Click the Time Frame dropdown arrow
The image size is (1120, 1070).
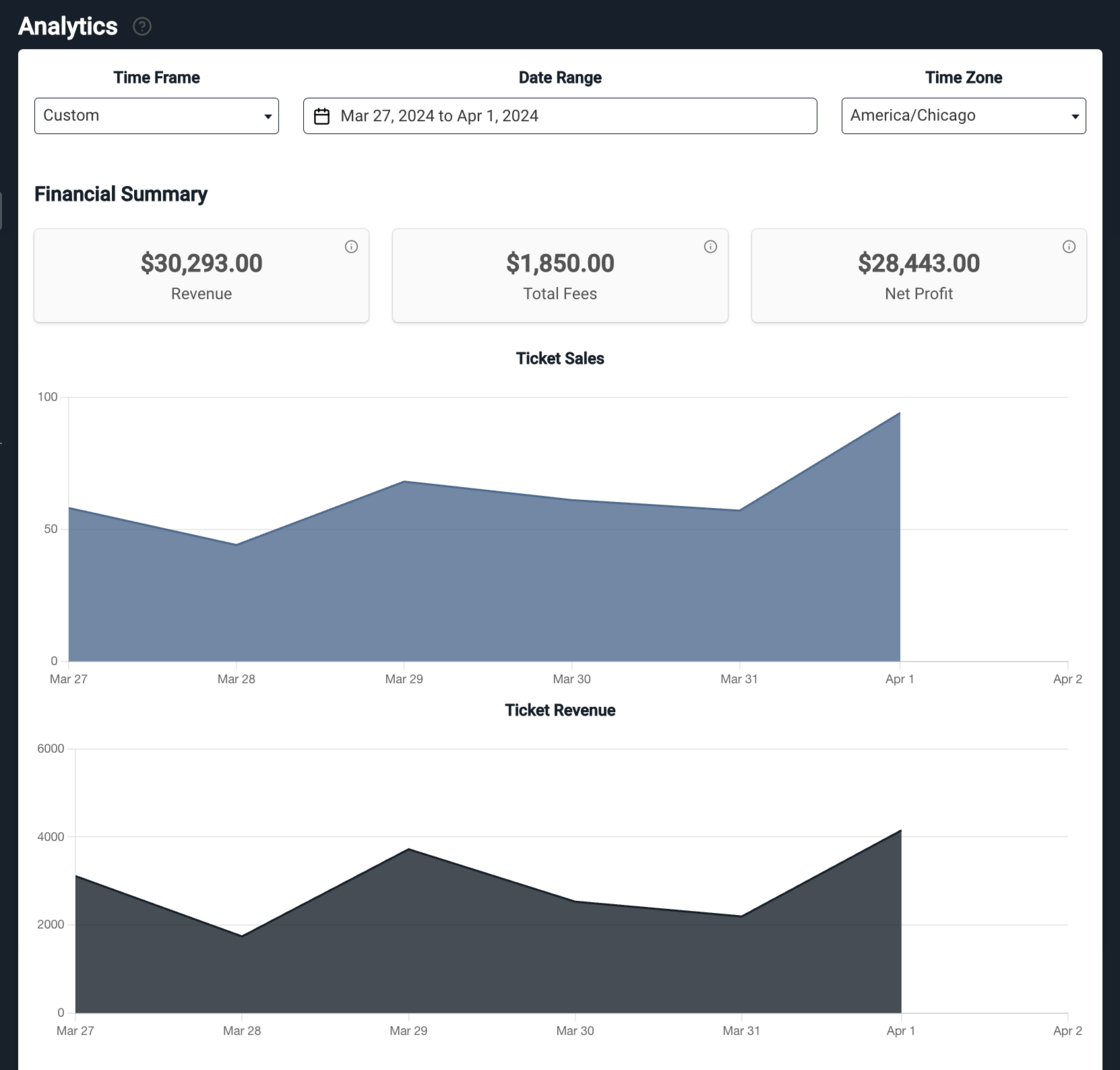(267, 117)
